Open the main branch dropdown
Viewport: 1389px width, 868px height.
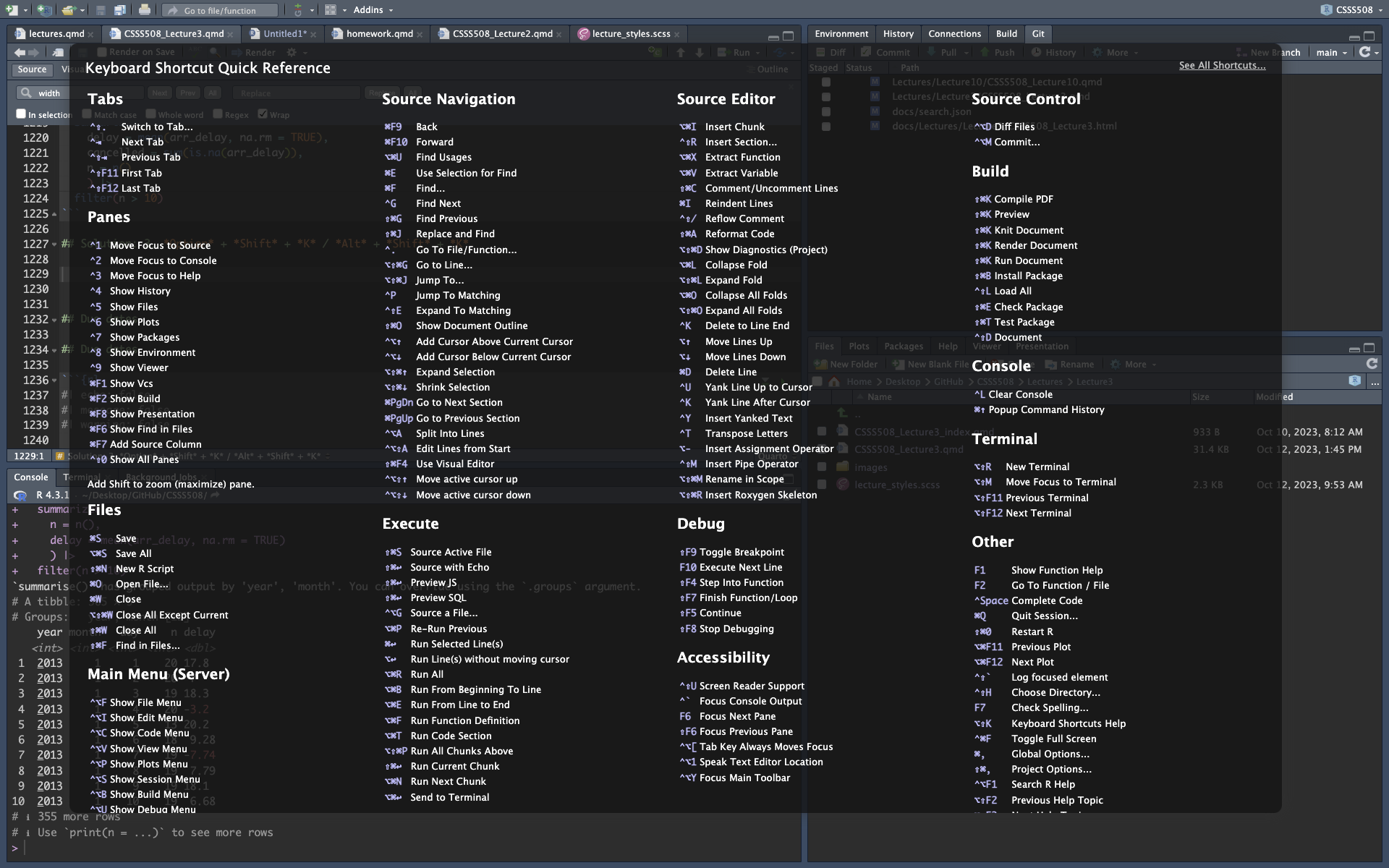[x=1332, y=52]
